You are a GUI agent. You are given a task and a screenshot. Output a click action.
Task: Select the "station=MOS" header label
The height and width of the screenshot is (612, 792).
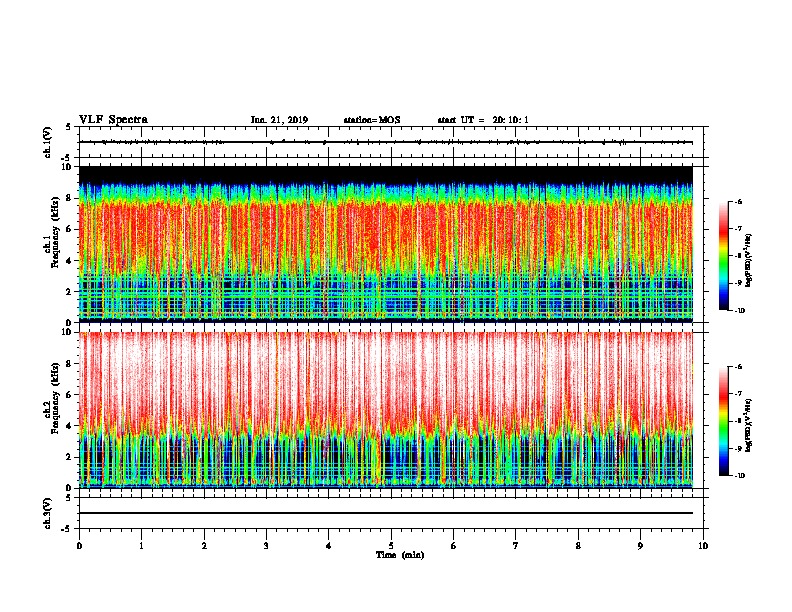372,120
